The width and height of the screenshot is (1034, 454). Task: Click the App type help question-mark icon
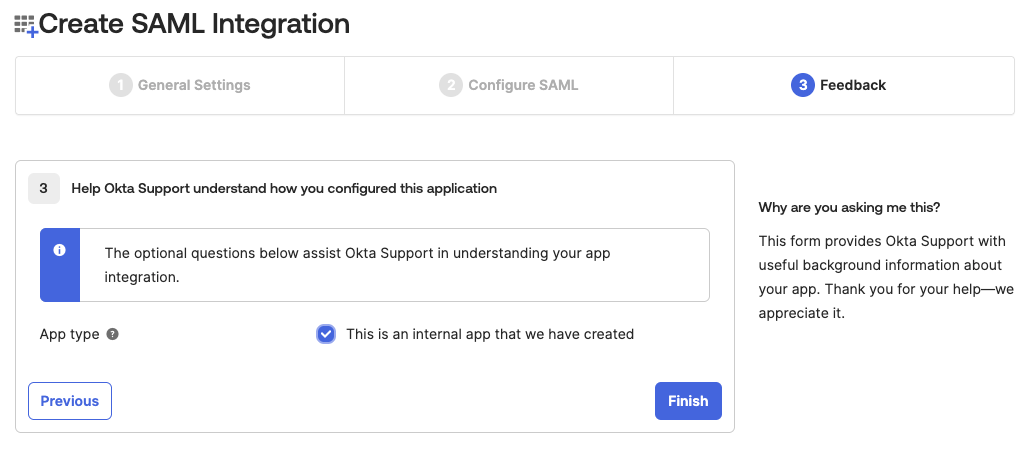tap(112, 334)
